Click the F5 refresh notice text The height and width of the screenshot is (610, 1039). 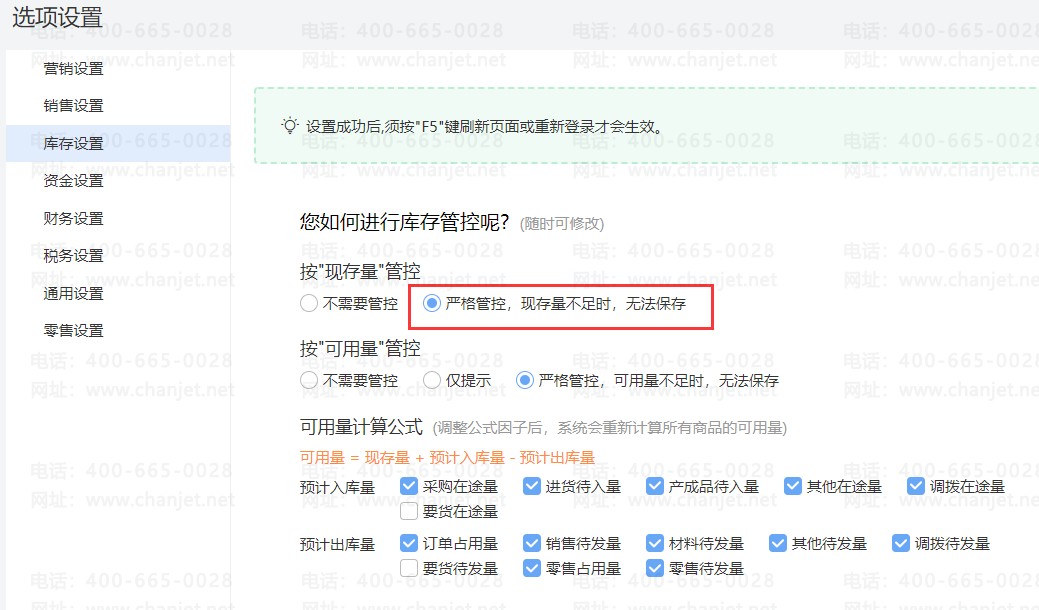485,127
